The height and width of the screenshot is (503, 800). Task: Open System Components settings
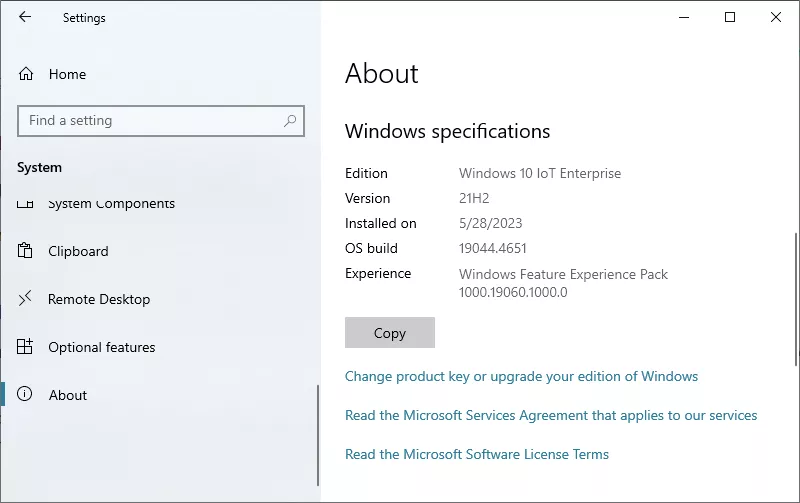(x=111, y=204)
